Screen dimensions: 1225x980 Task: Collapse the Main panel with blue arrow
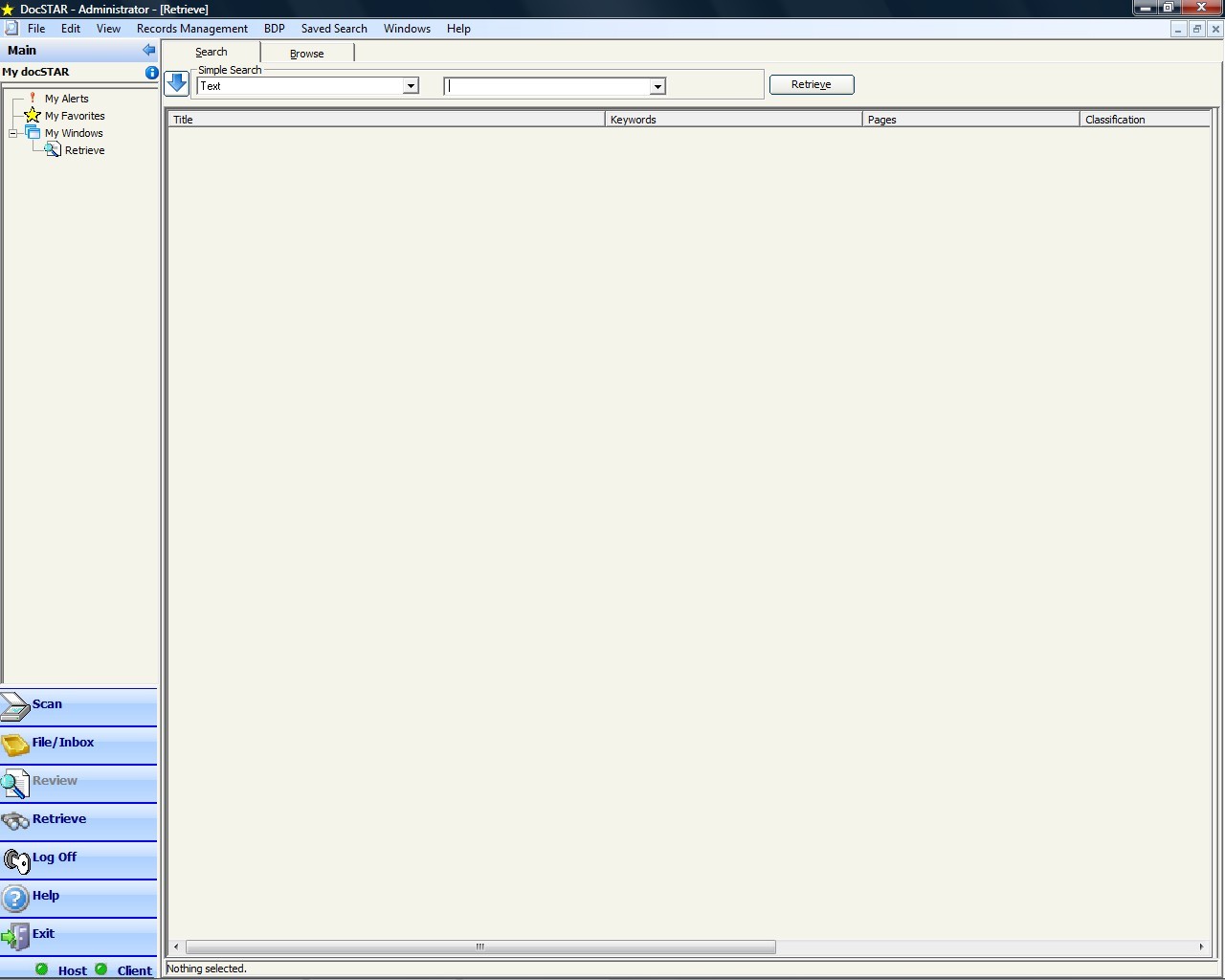click(x=148, y=50)
